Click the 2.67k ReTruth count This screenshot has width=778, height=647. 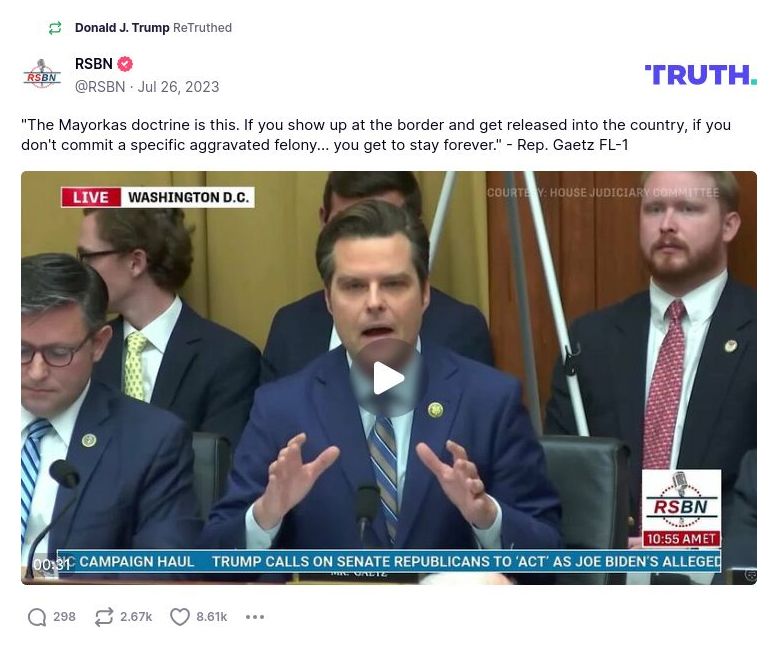coord(136,617)
